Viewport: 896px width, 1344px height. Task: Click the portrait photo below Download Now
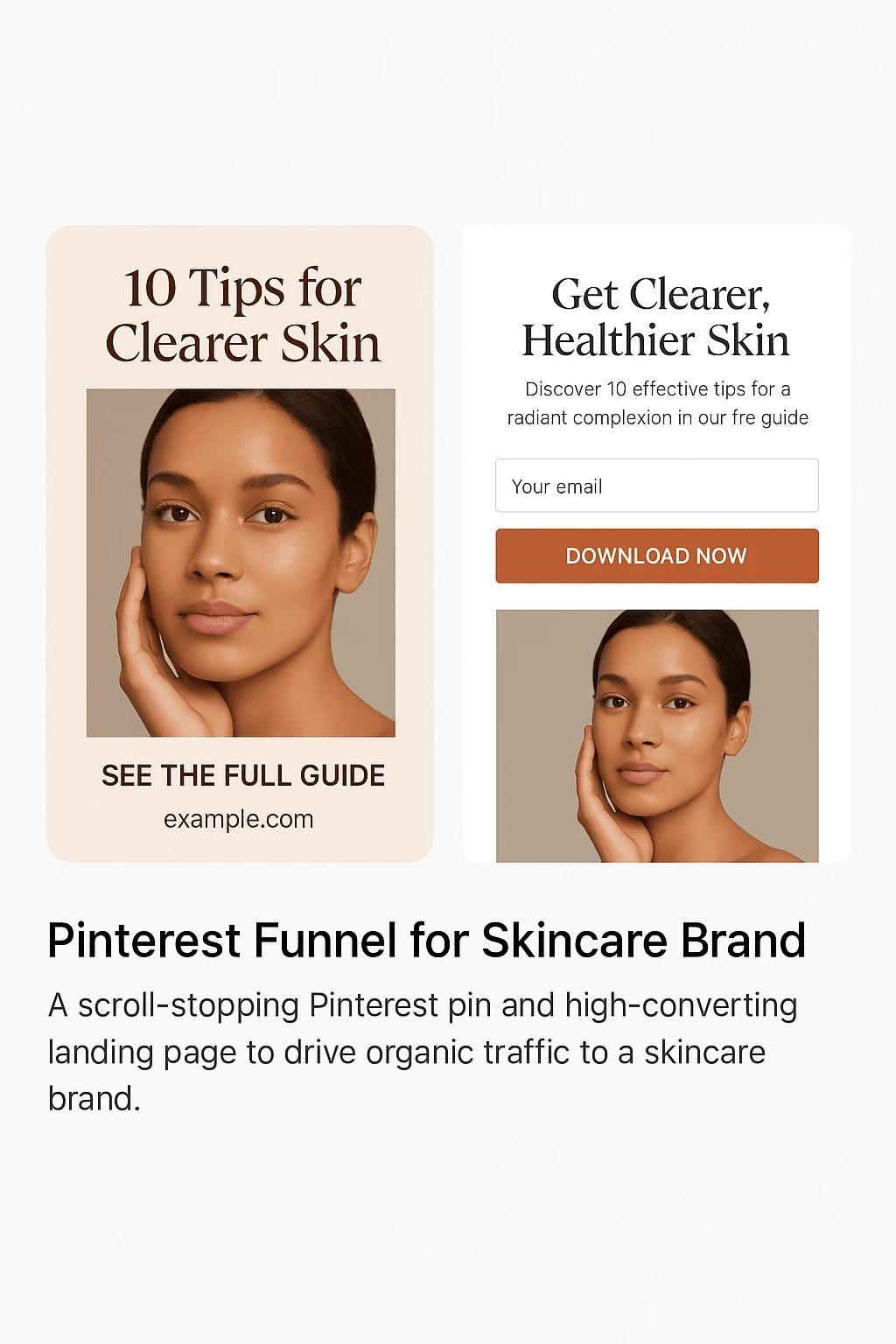(657, 736)
